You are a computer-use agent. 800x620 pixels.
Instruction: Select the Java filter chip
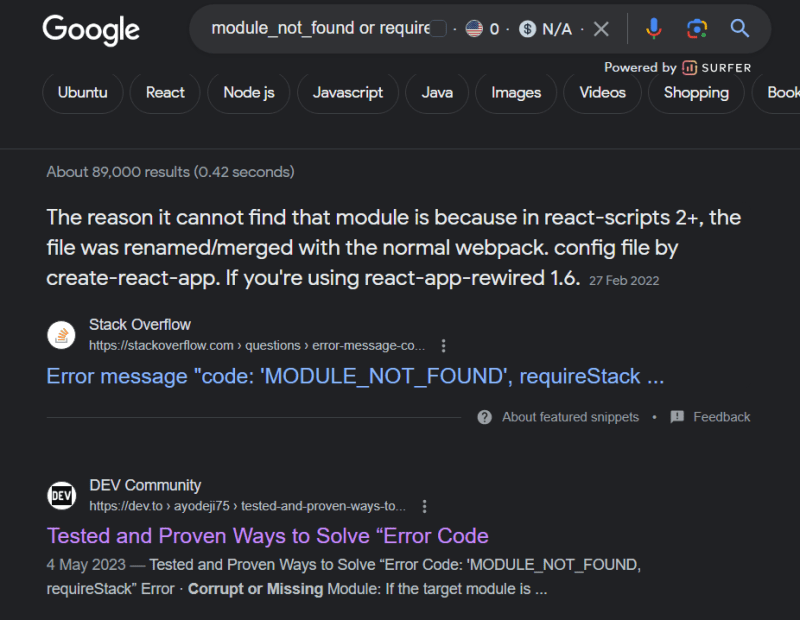point(437,93)
